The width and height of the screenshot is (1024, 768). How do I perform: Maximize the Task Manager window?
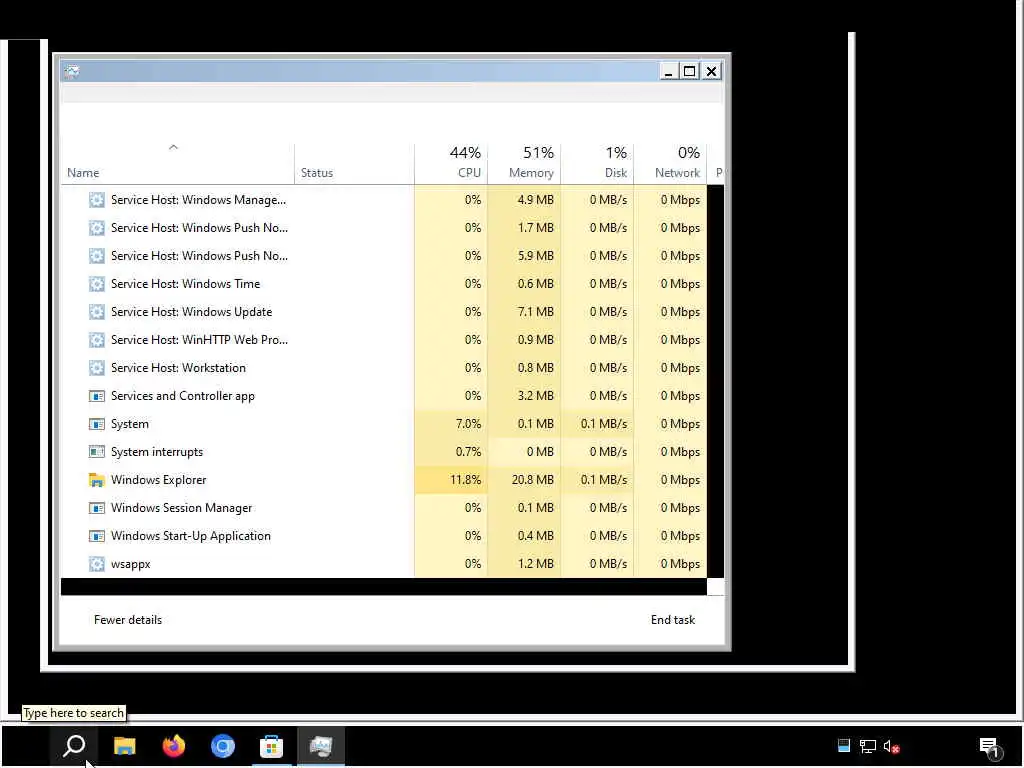click(690, 71)
